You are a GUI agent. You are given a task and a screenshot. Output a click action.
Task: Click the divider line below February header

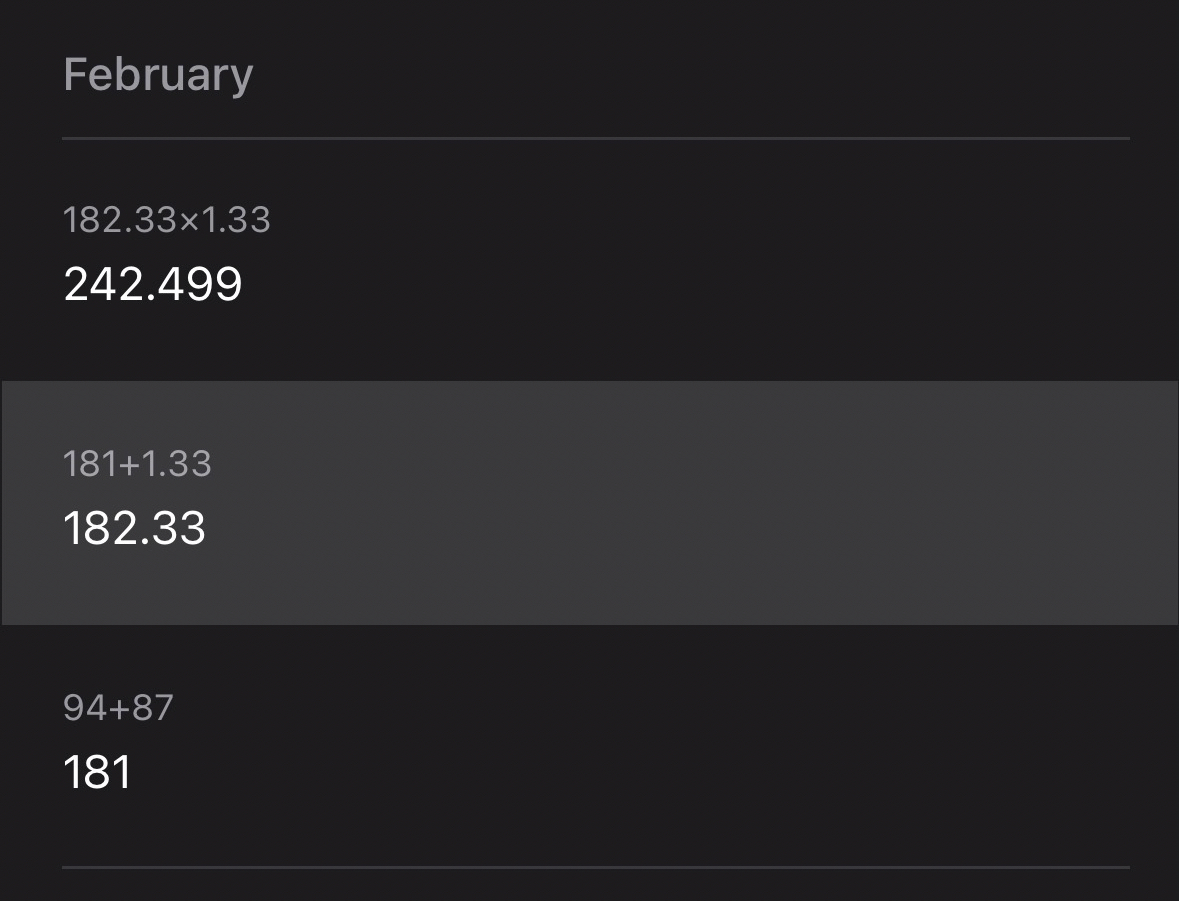pos(595,138)
